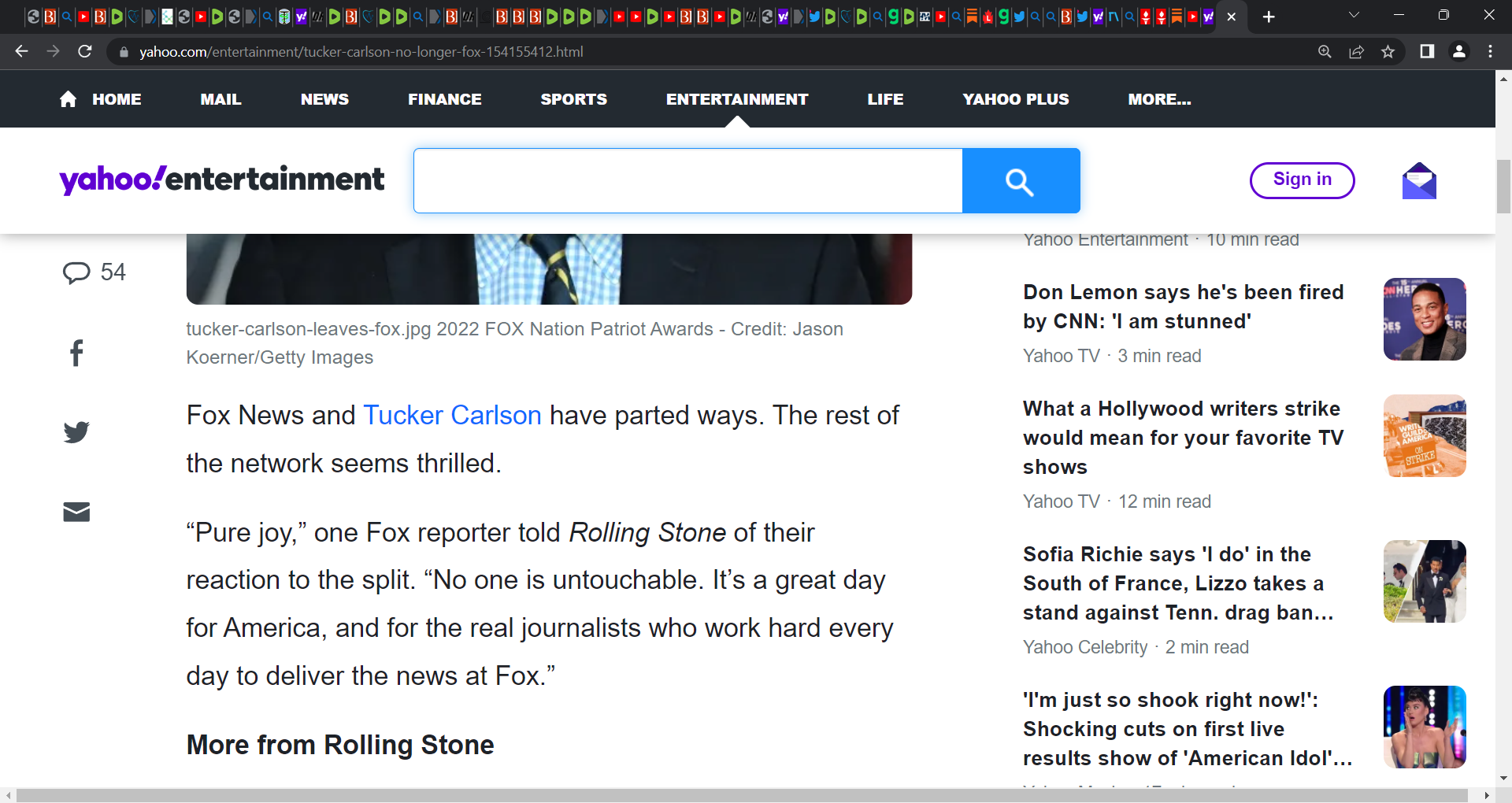Image resolution: width=1512 pixels, height=803 pixels.
Task: Open Chrome three-dot menu
Action: (1490, 51)
